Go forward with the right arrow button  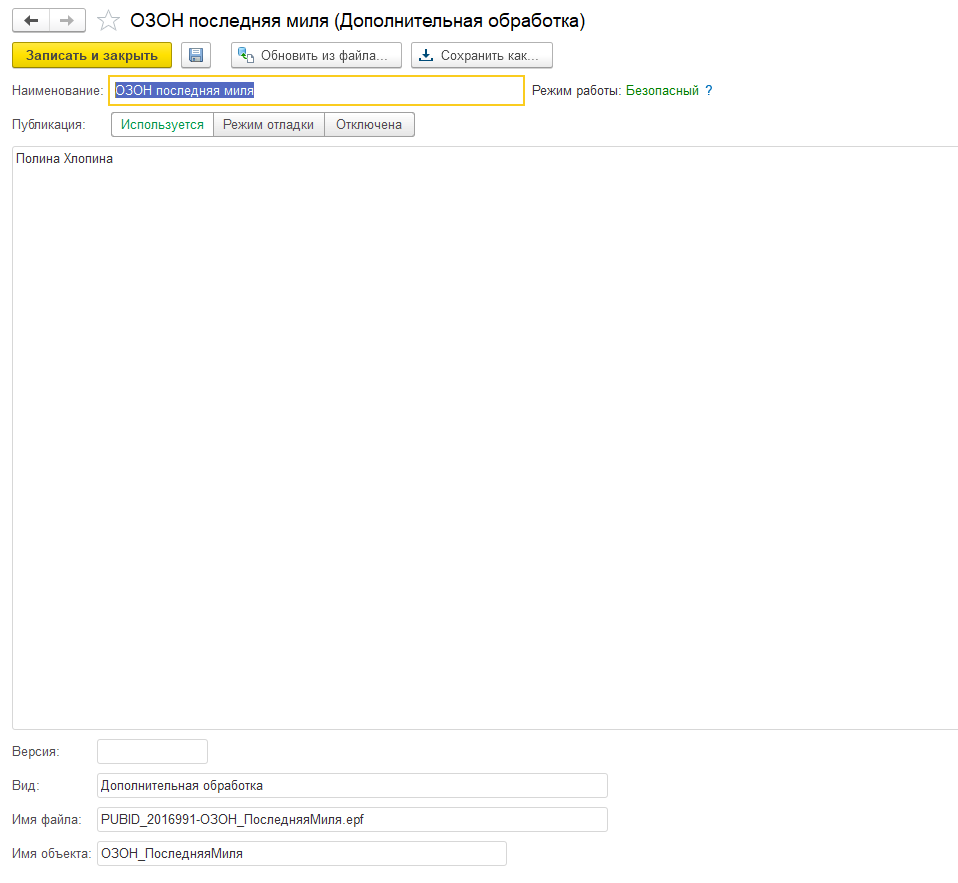tap(67, 21)
